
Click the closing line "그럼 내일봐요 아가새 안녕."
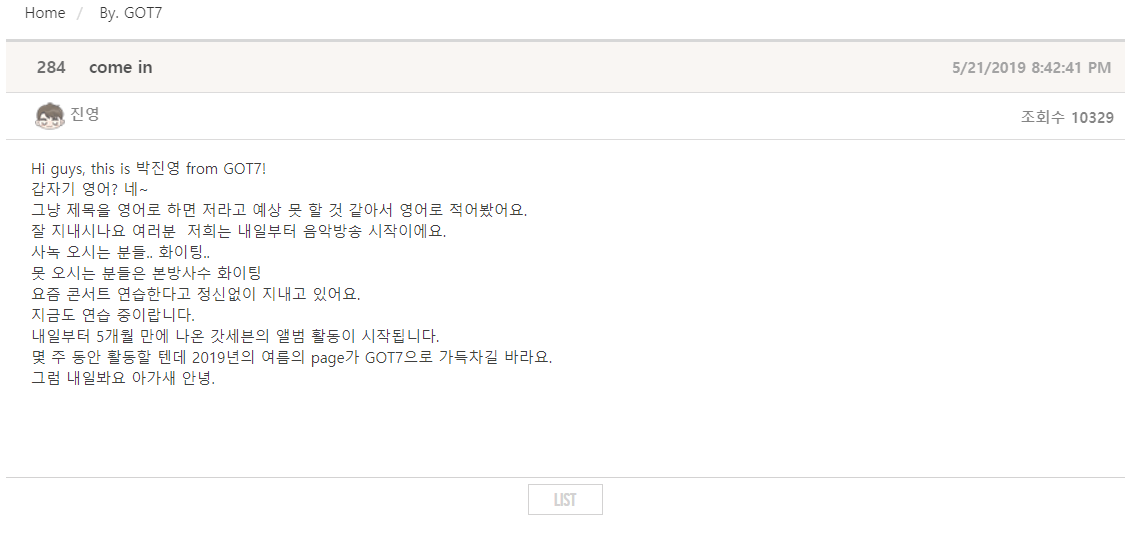[x=123, y=379]
